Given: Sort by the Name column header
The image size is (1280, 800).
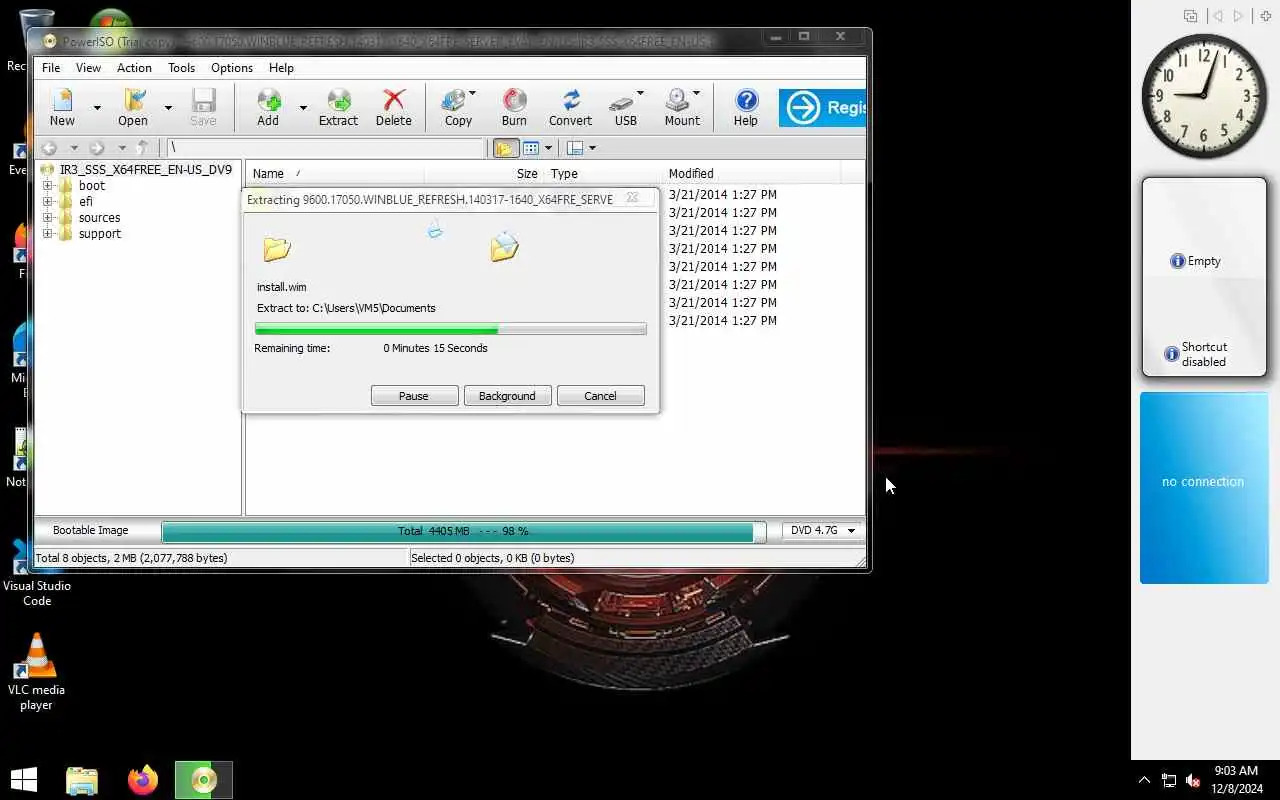Looking at the screenshot, I should click(334, 173).
